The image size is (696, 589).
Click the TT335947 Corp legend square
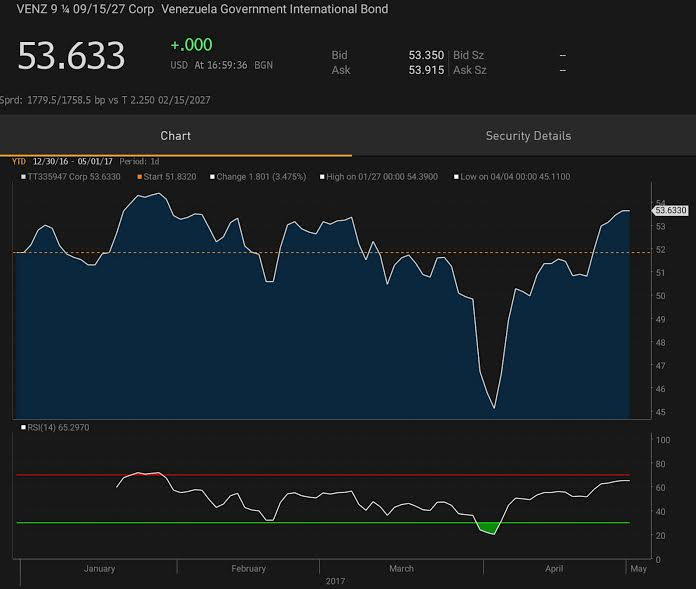click(24, 177)
